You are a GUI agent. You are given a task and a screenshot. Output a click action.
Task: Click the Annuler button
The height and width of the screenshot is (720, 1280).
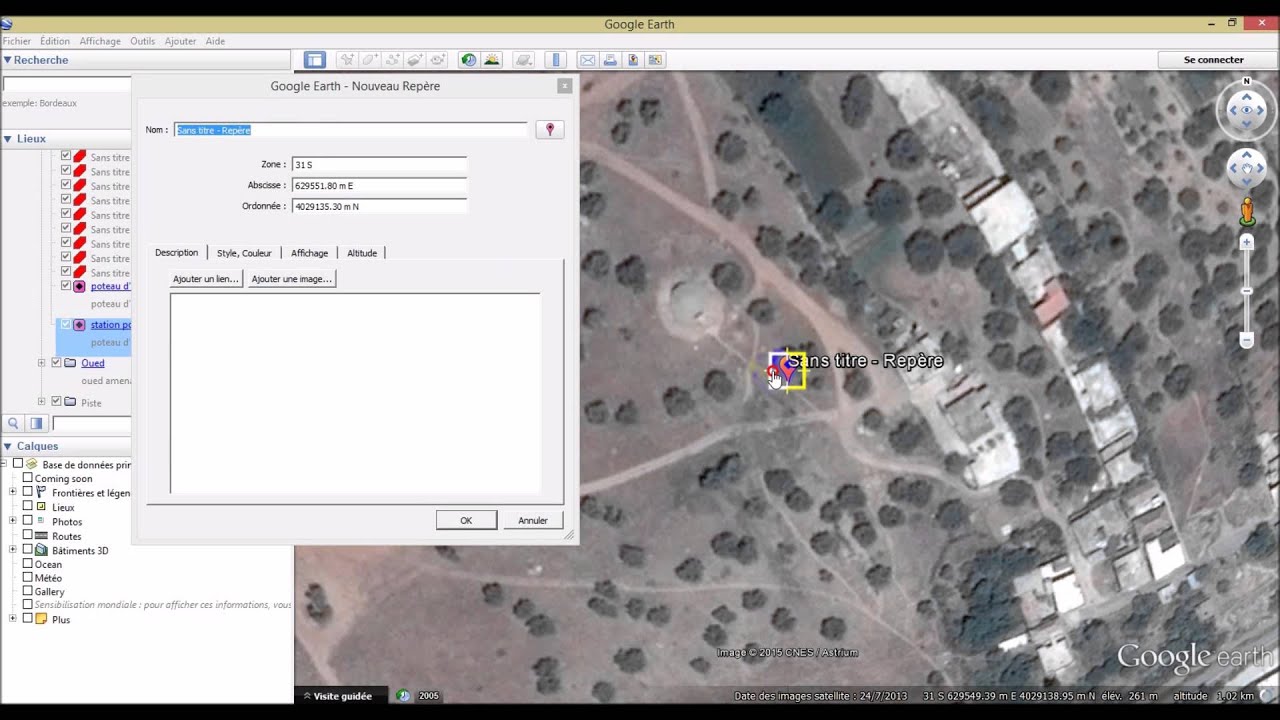tap(533, 520)
